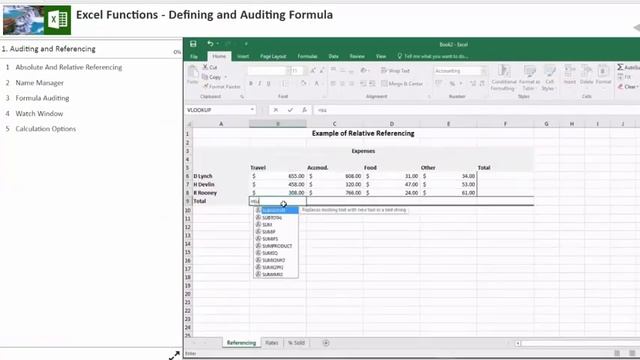Switch to the Insert ribbon tab
Viewport: 640px width, 360px height.
[x=243, y=56]
